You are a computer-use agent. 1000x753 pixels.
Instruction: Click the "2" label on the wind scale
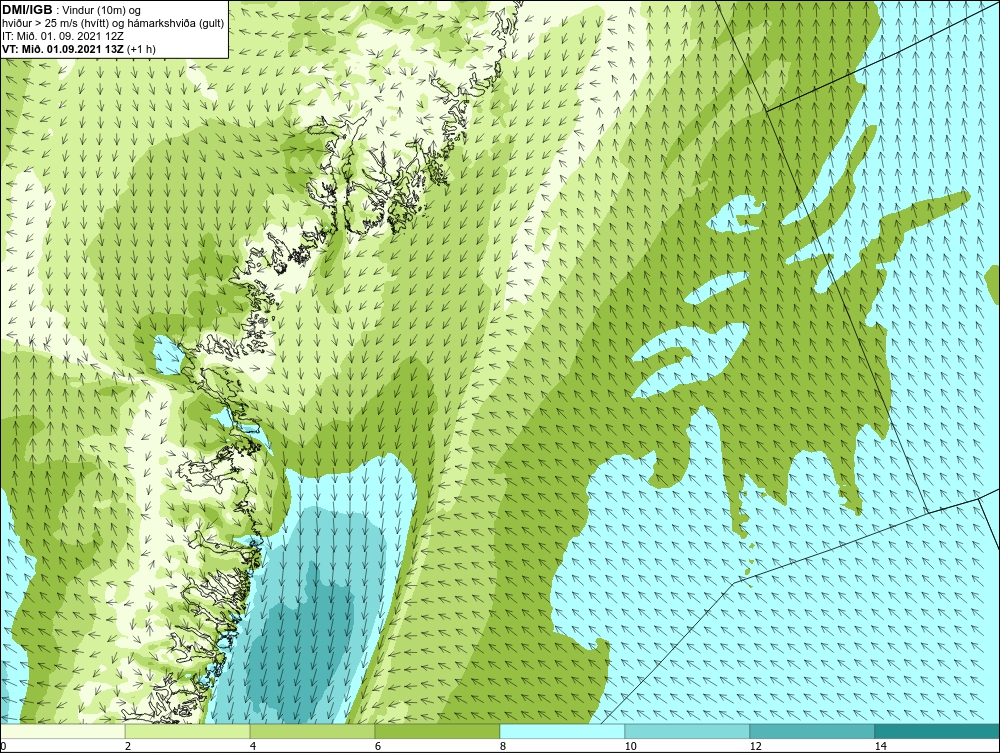pyautogui.click(x=128, y=747)
